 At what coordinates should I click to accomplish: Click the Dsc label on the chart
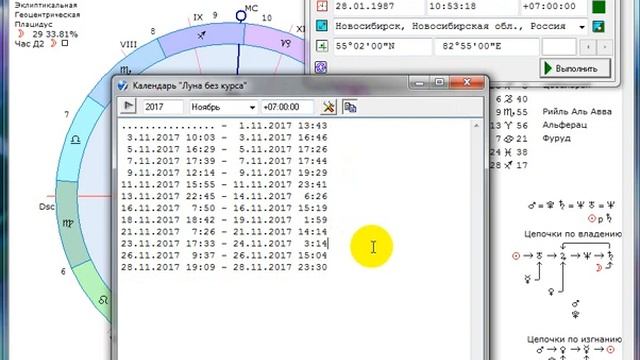pos(47,207)
